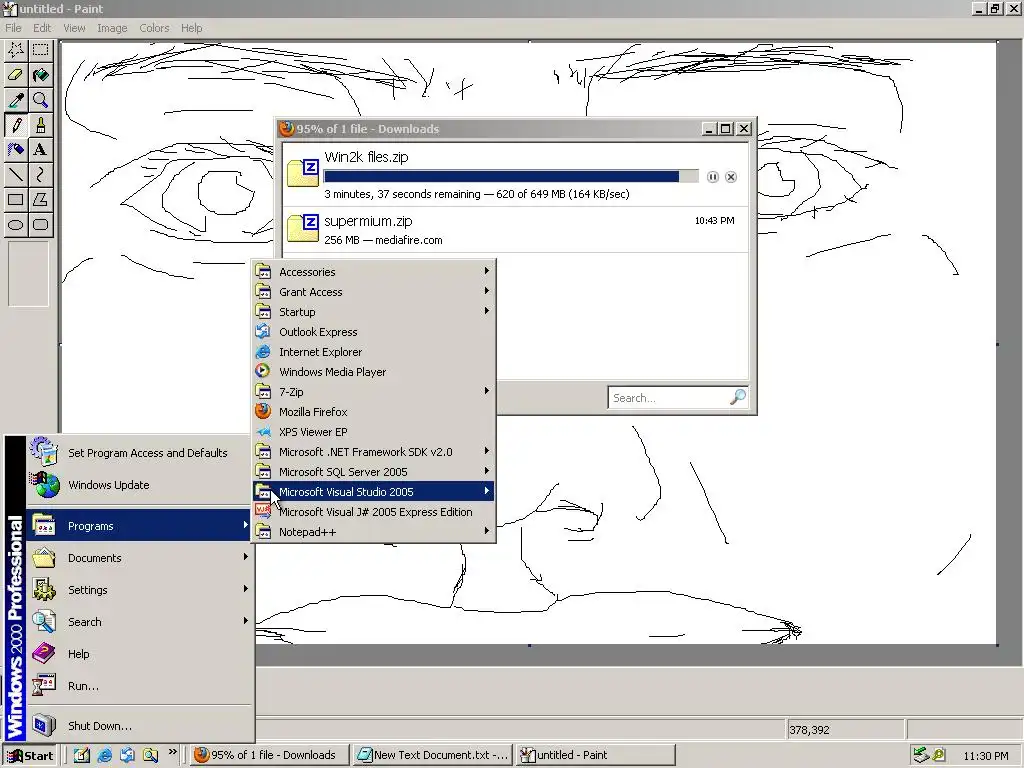Open XPS Viewer EP from Programs

374,432
